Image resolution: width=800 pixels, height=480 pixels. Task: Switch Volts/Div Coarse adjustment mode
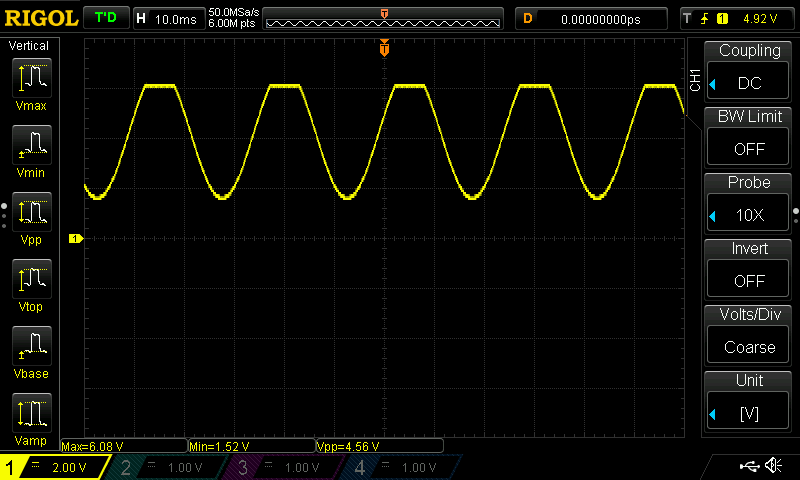[748, 347]
